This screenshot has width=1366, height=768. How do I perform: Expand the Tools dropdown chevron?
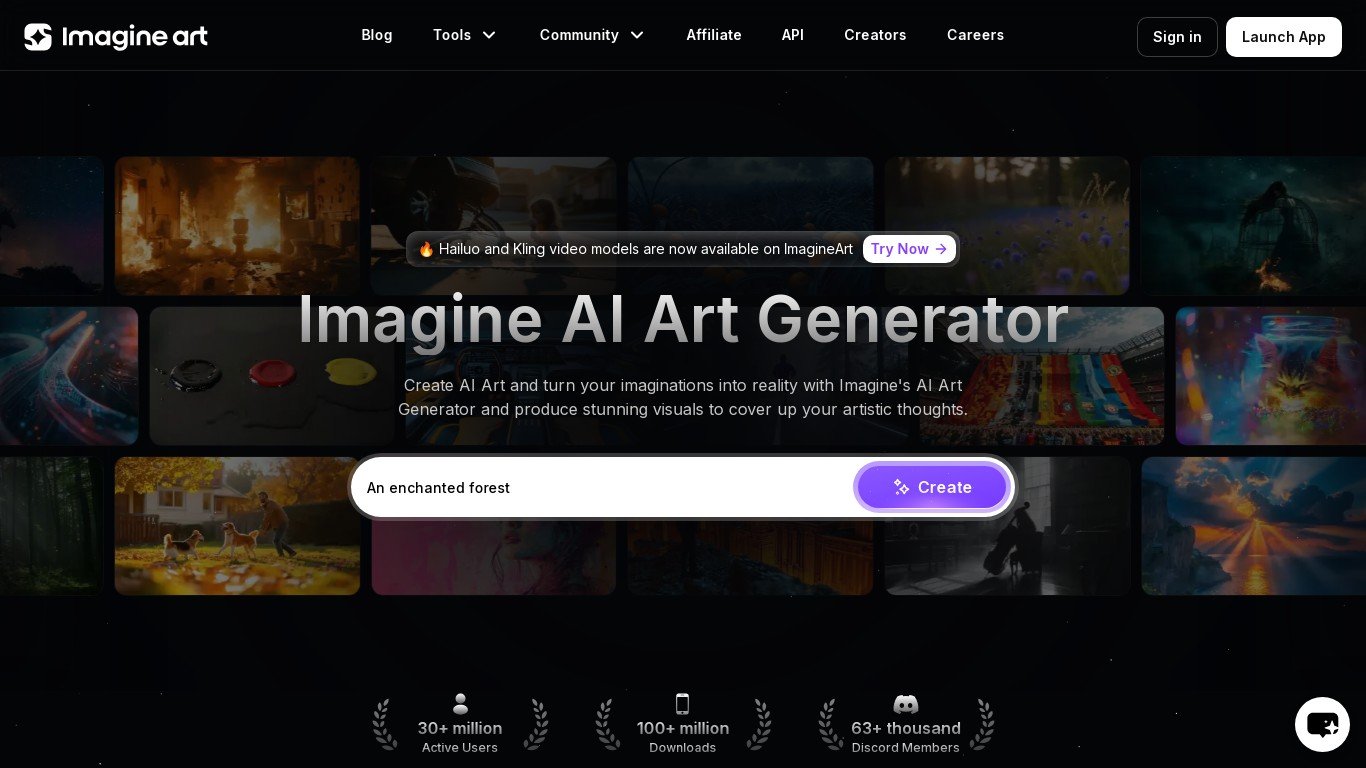click(x=489, y=35)
